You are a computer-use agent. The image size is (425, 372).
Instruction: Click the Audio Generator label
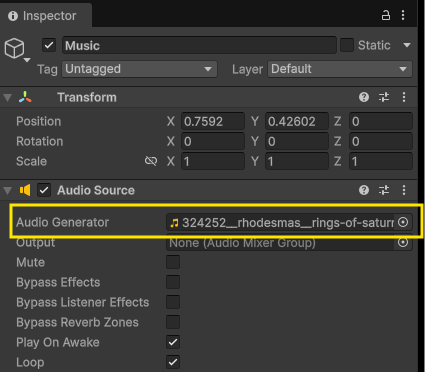pyautogui.click(x=63, y=222)
